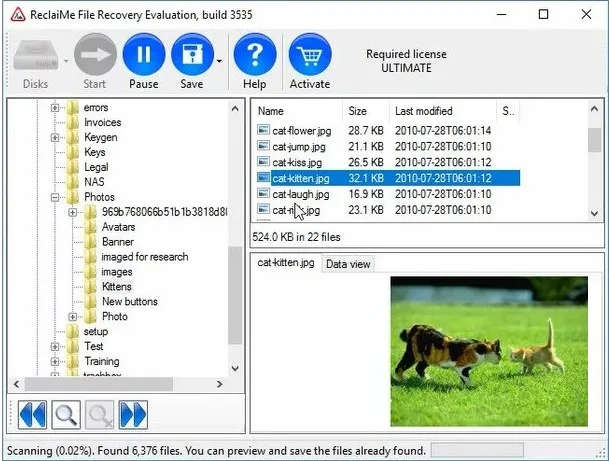Pause the scan with the Pause button
Image resolution: width=609 pixels, height=461 pixels.
[144, 54]
